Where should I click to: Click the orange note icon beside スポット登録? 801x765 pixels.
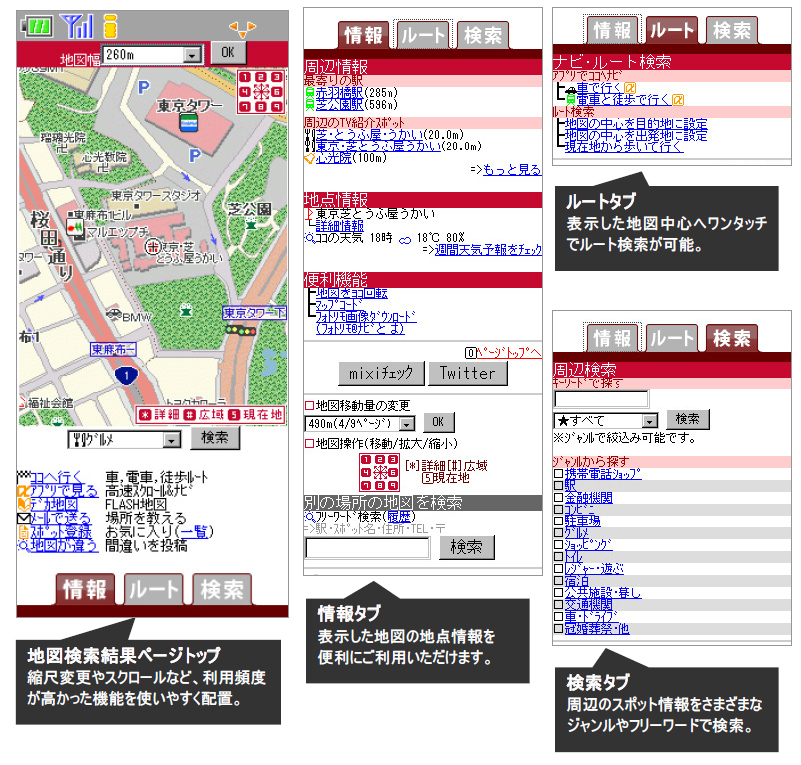pos(23,532)
